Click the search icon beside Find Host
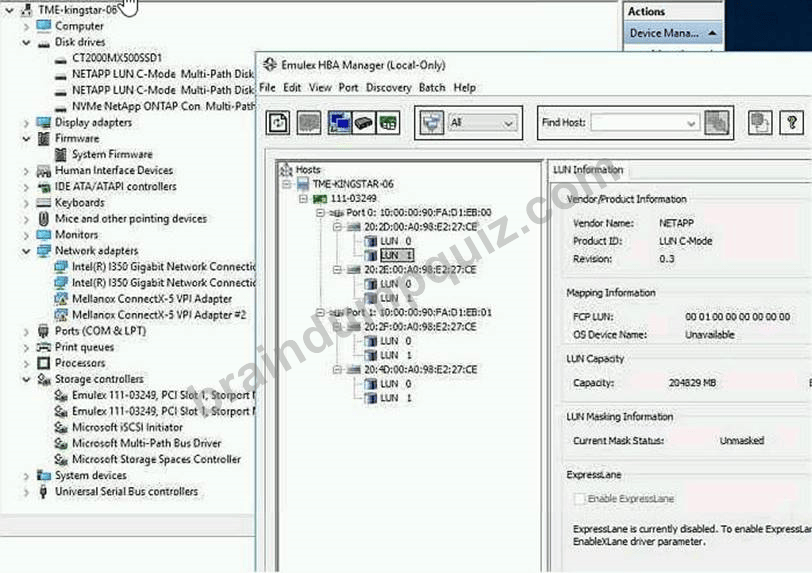 (717, 123)
